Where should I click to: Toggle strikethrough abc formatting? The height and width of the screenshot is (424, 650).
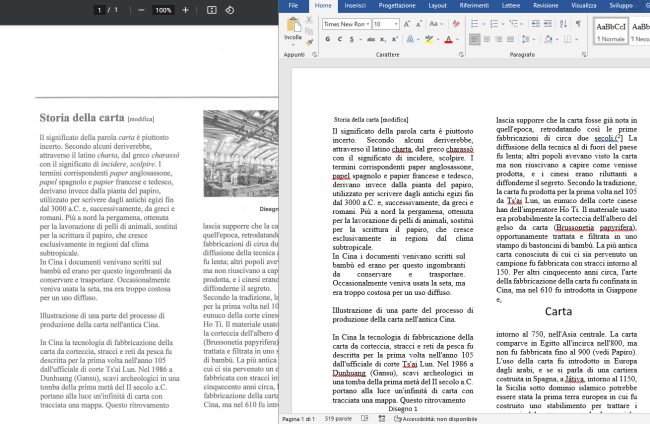(371, 39)
